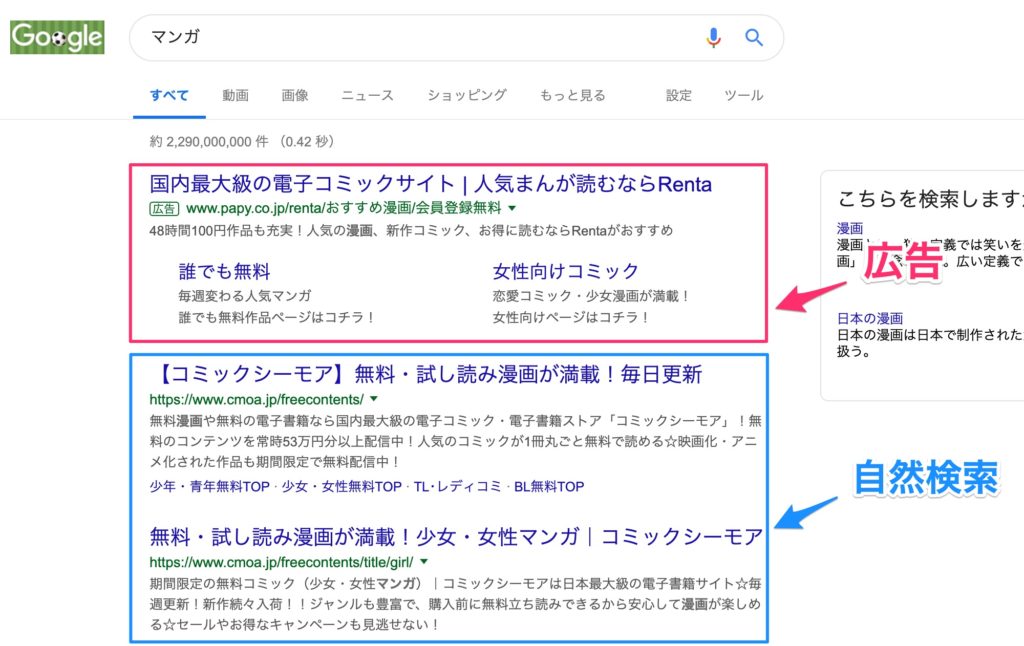Open the 【コミックシーモア】無料・試し読み漫画が満載 result
1024x646 pixels.
(428, 374)
